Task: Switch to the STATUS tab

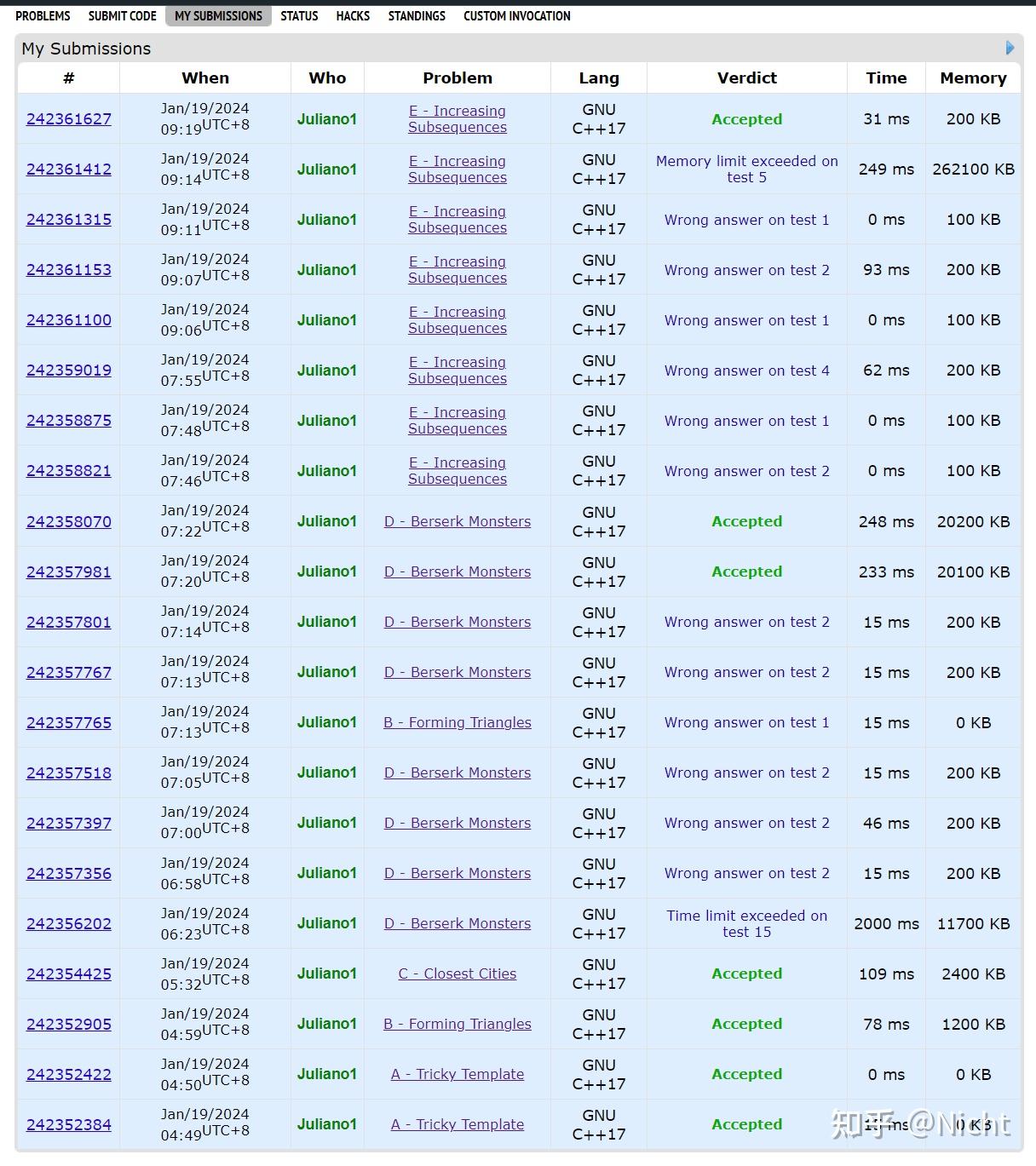Action: (299, 15)
